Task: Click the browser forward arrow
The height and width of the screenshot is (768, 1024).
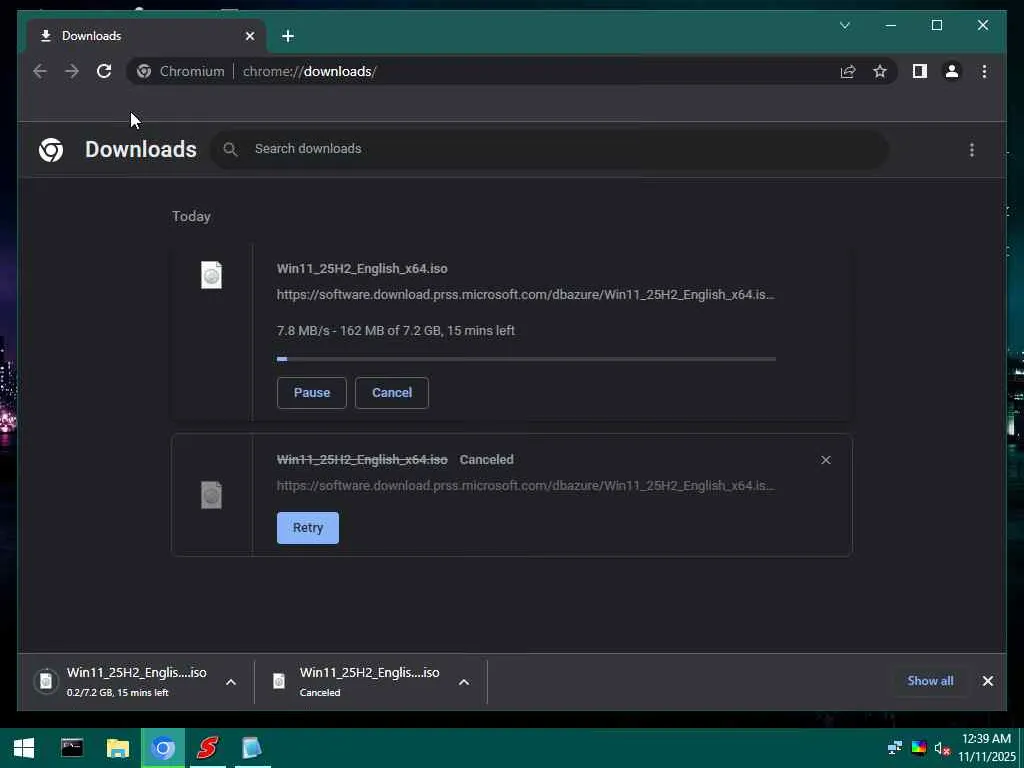Action: [x=72, y=71]
